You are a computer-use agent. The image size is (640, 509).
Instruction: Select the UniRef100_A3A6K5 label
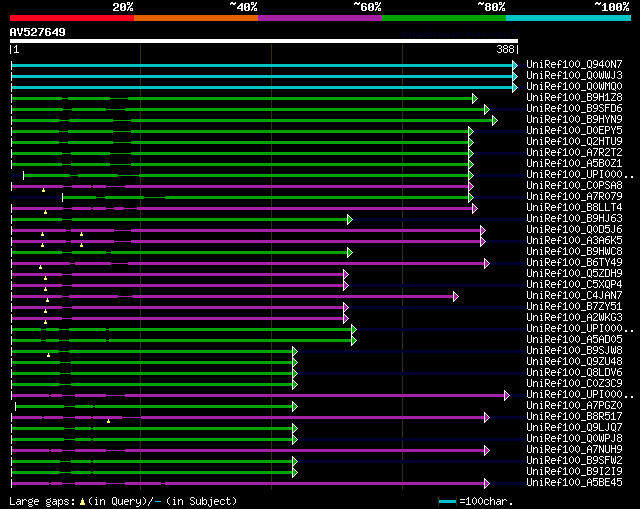pyautogui.click(x=574, y=240)
